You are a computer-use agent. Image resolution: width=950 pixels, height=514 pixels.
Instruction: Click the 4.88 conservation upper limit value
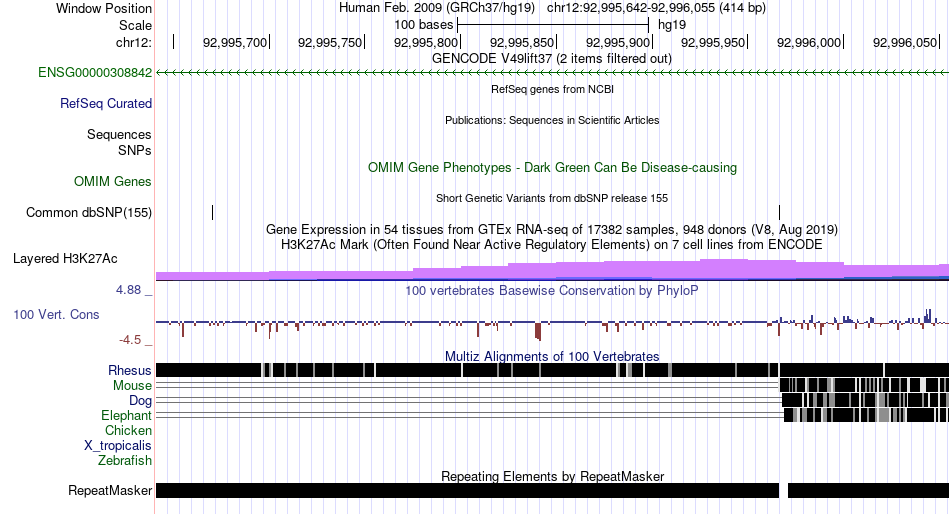coord(128,290)
